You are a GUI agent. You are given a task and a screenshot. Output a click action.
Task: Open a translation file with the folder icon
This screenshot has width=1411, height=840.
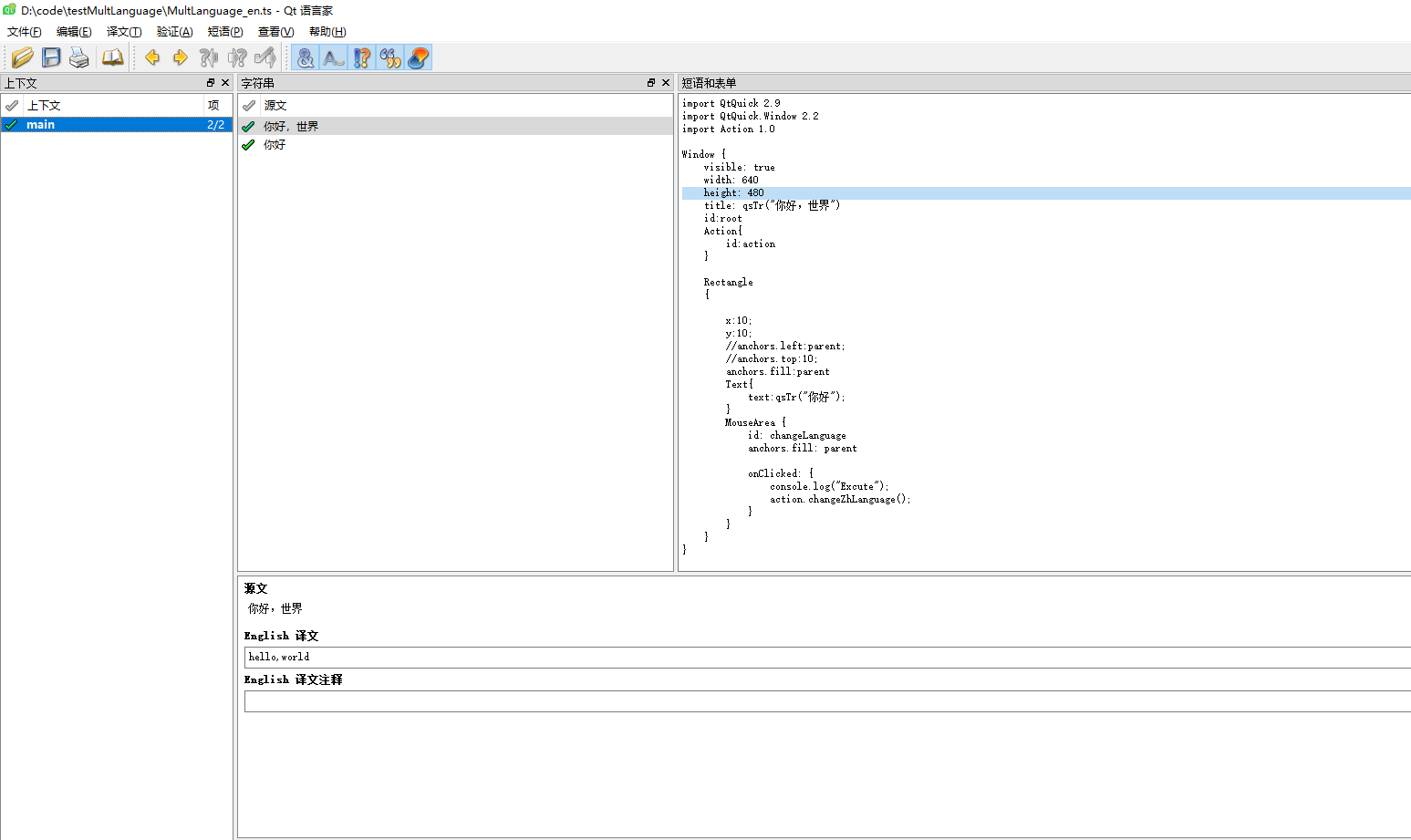tap(23, 57)
